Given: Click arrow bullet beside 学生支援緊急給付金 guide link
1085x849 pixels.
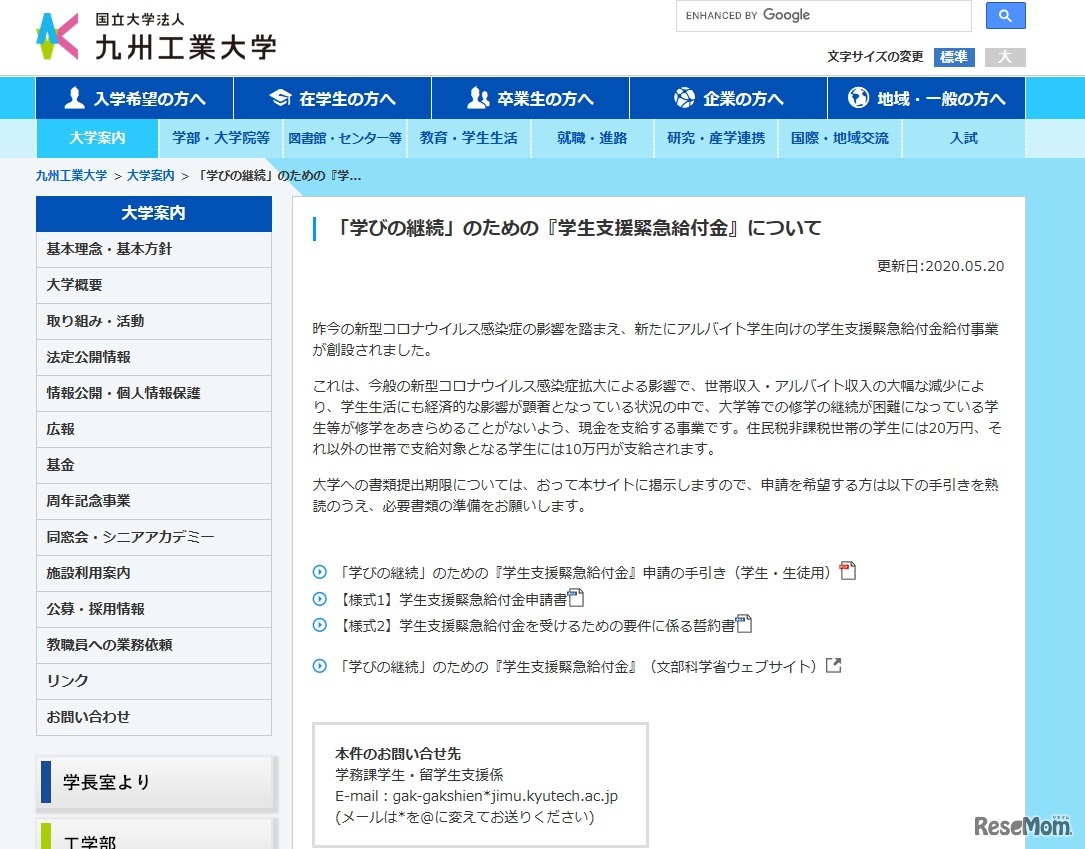Looking at the screenshot, I should point(320,569).
